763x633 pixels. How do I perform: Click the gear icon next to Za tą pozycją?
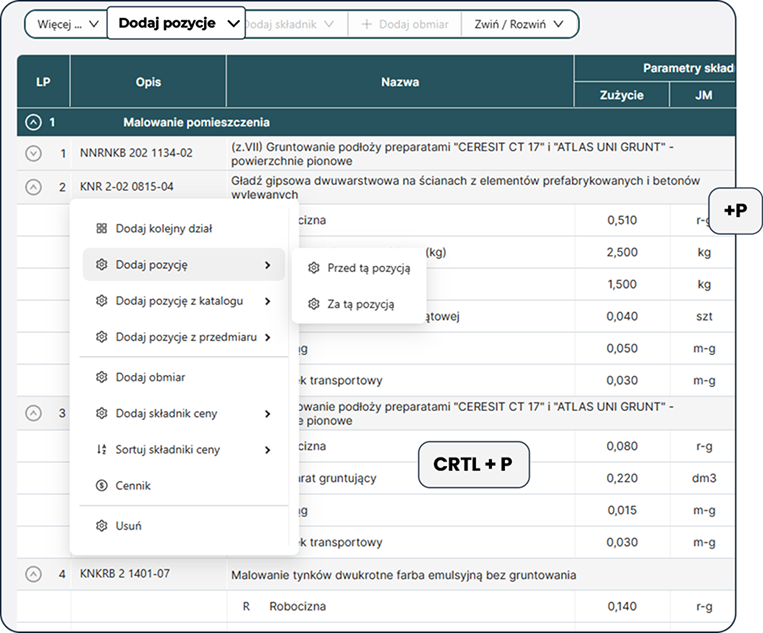point(313,304)
